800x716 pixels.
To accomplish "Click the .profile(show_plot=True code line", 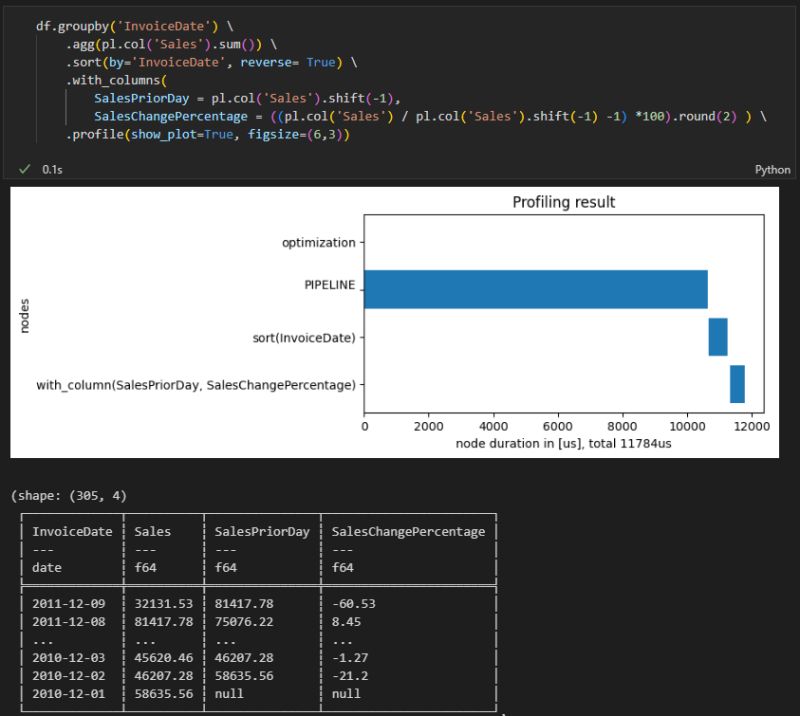I will 208,134.
